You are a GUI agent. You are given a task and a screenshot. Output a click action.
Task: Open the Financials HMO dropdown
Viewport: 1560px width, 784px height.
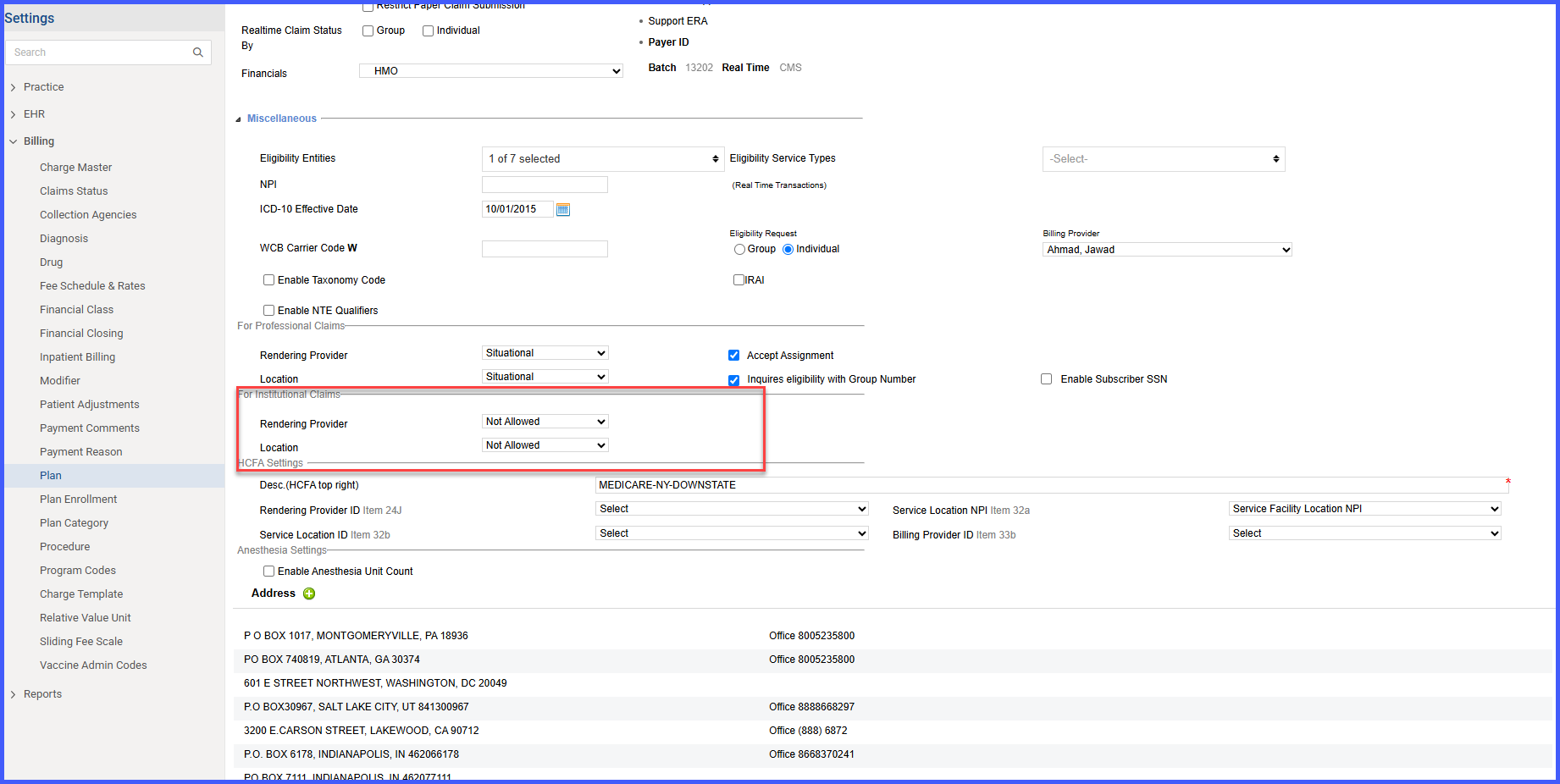pos(491,71)
